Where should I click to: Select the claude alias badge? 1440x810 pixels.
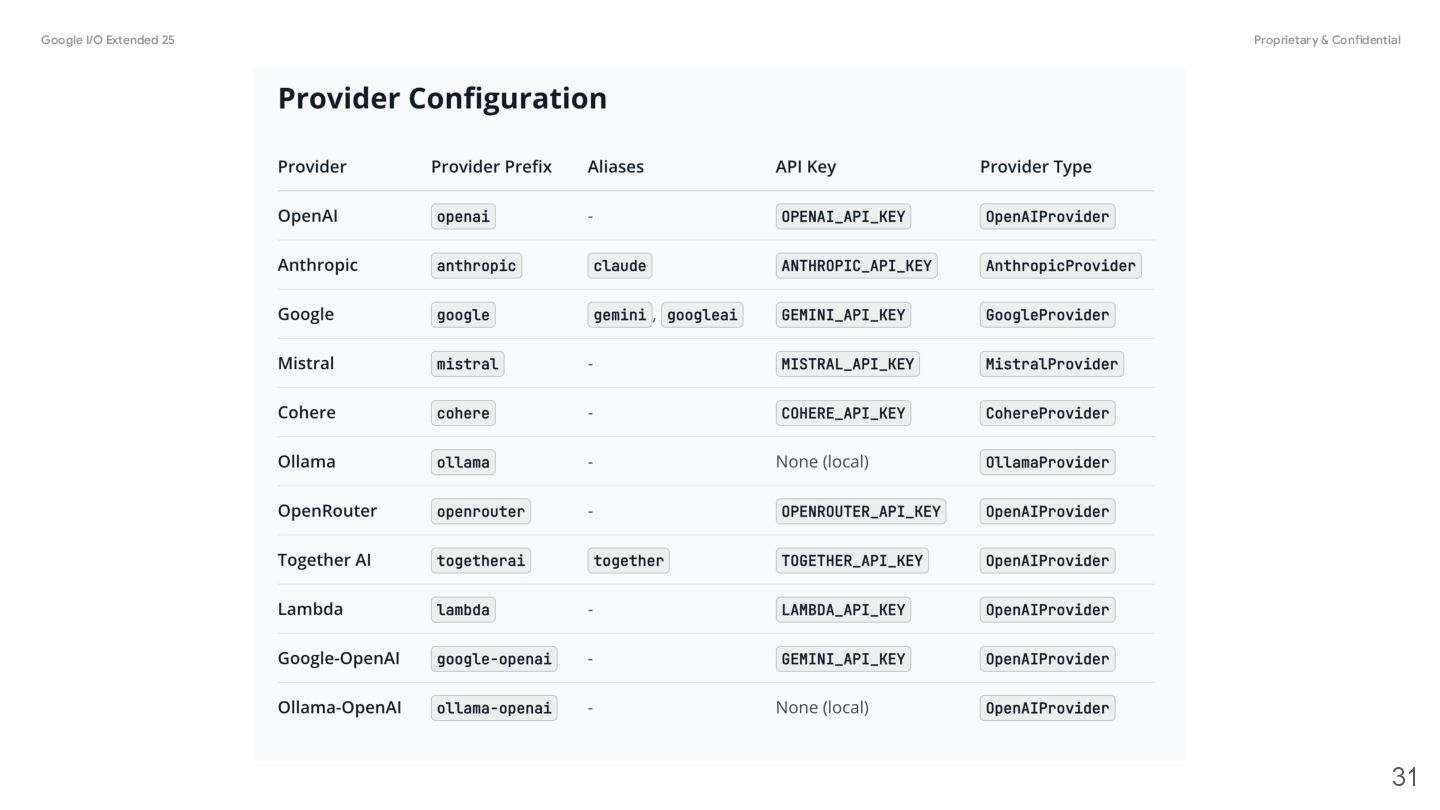620,265
